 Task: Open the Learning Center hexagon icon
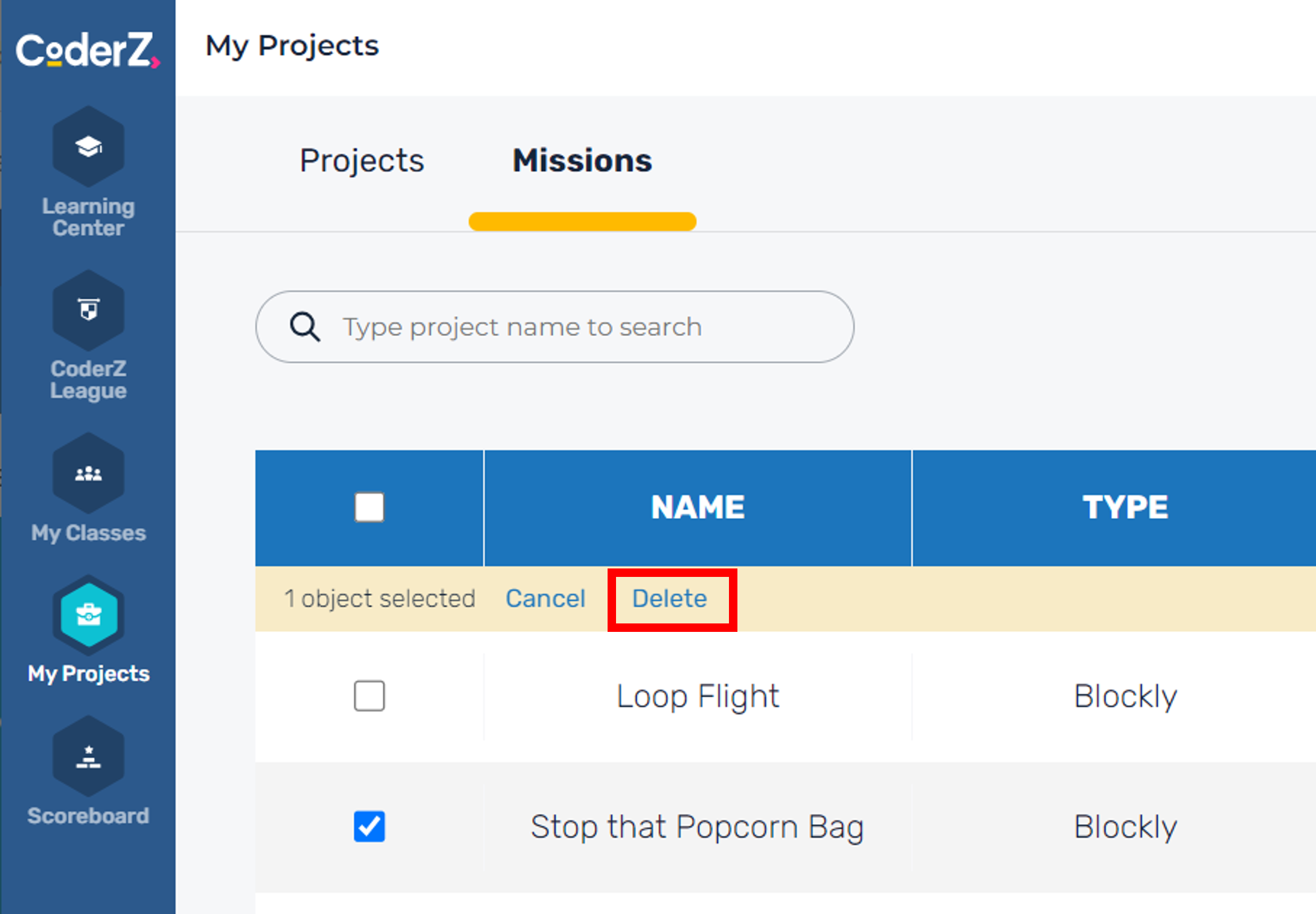pos(88,147)
